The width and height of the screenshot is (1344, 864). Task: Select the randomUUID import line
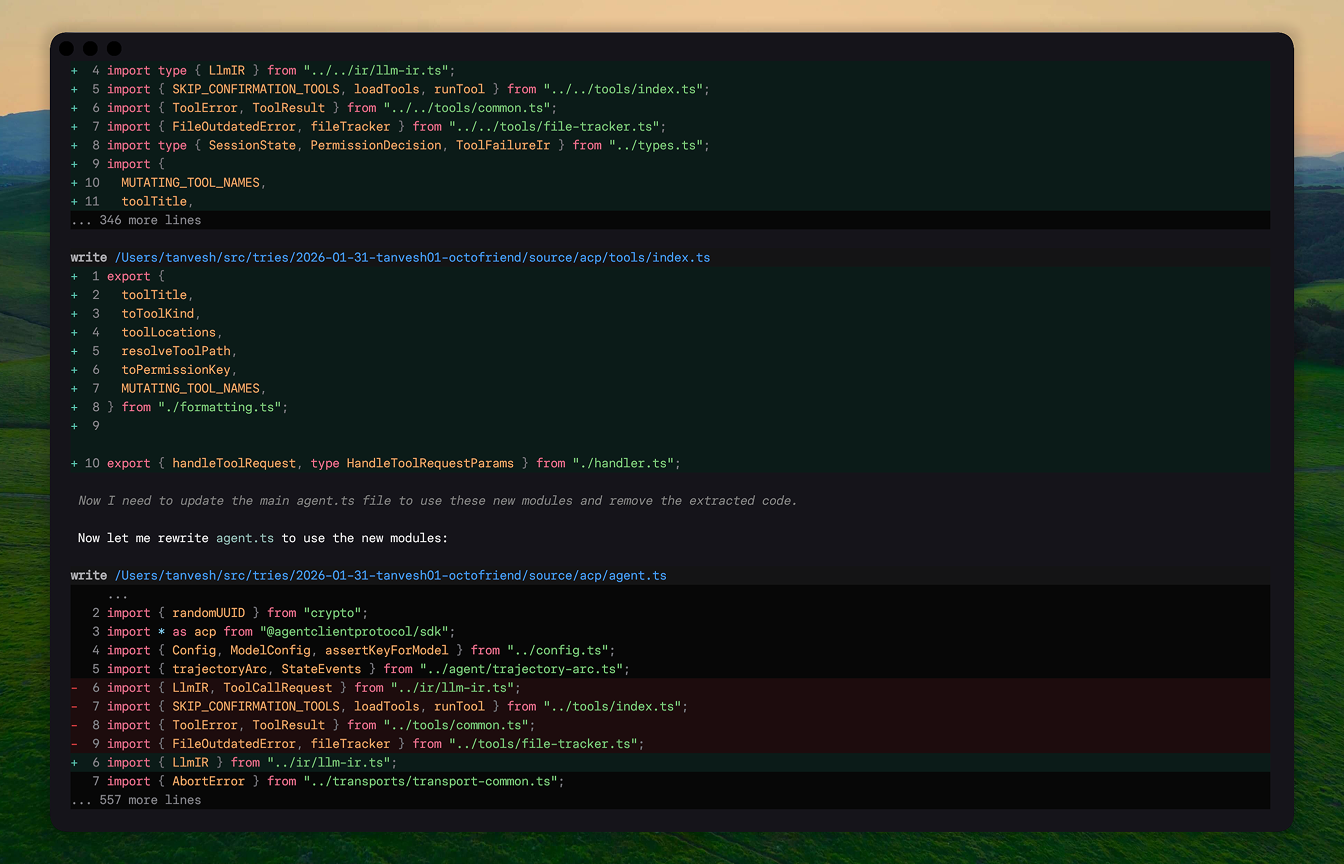point(670,613)
